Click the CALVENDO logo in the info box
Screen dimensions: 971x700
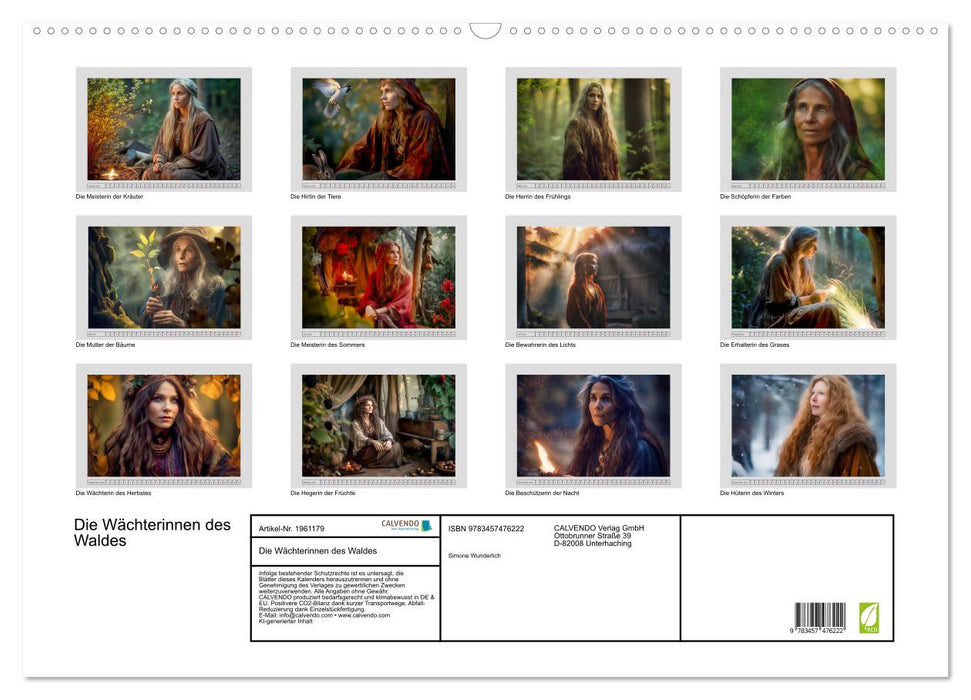point(406,525)
